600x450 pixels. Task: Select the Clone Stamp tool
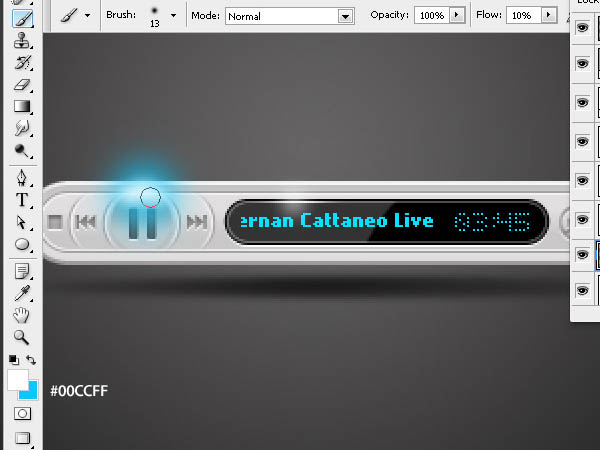click(x=22, y=40)
